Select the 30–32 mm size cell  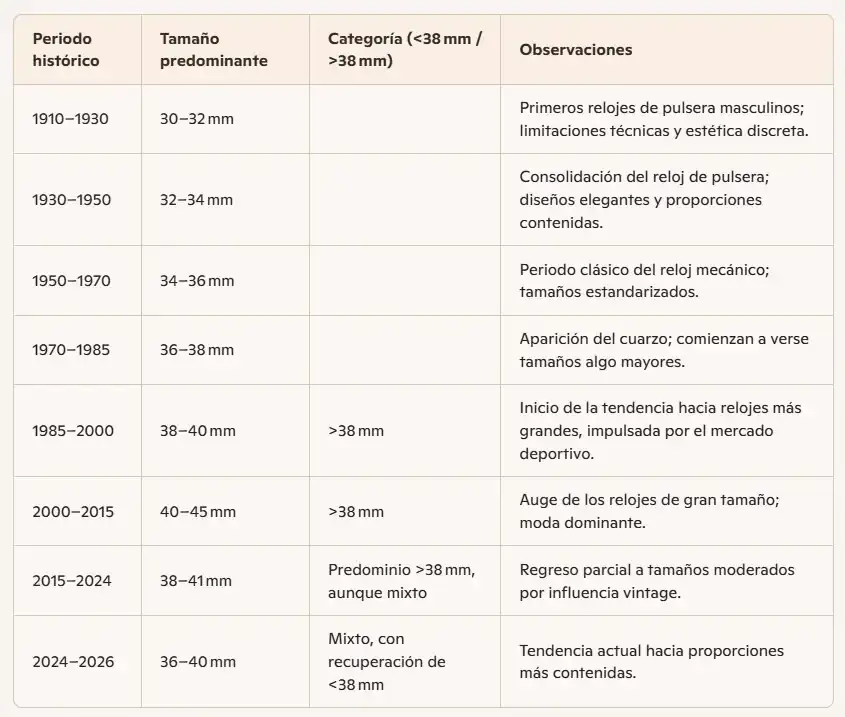[196, 119]
